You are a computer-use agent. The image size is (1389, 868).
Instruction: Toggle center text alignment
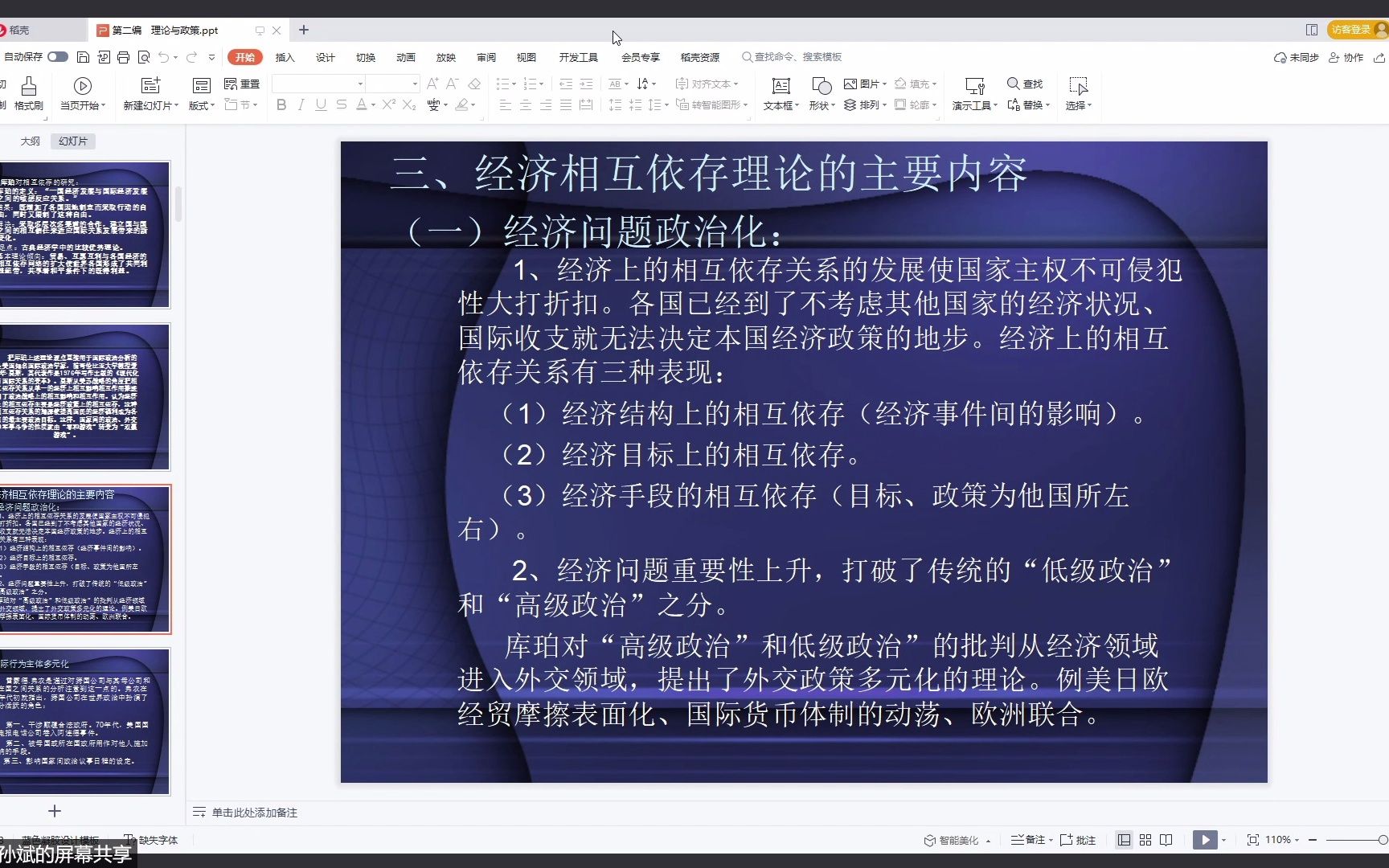tap(525, 104)
